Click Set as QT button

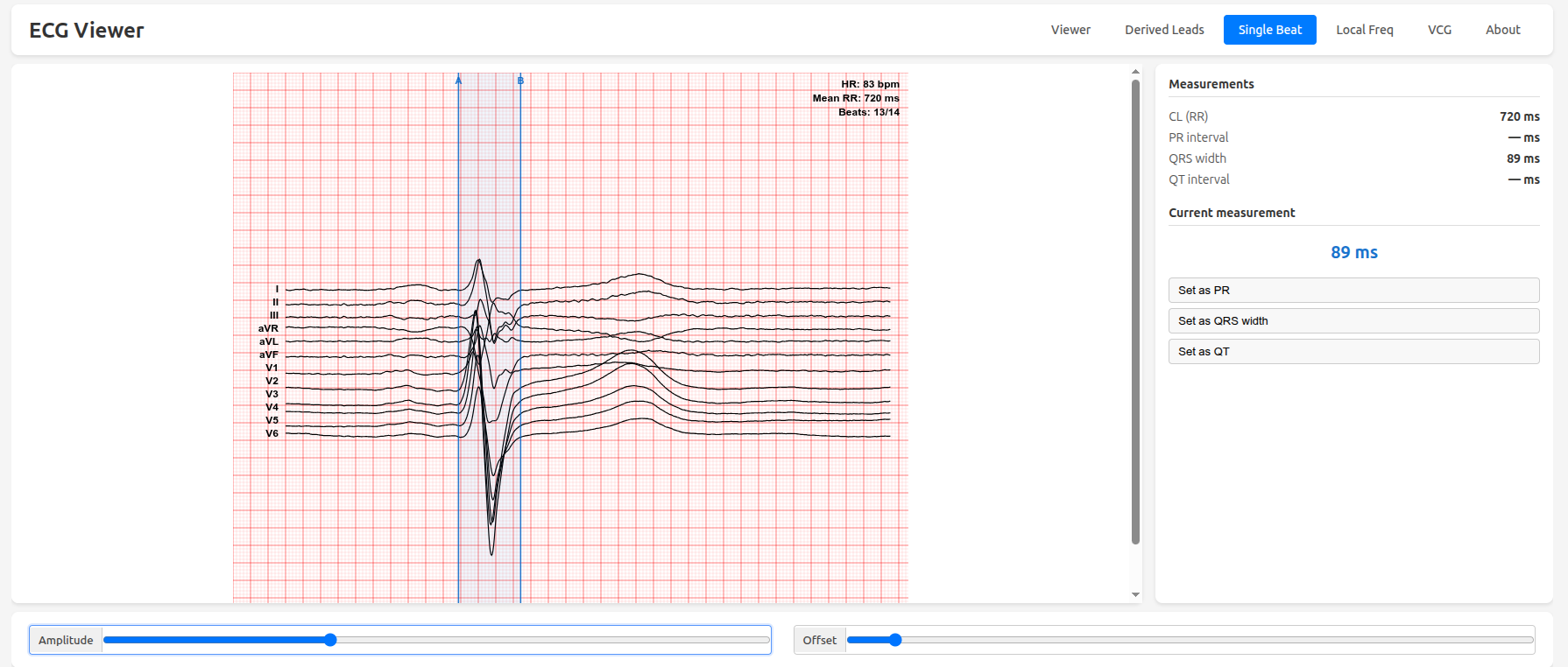[1353, 352]
